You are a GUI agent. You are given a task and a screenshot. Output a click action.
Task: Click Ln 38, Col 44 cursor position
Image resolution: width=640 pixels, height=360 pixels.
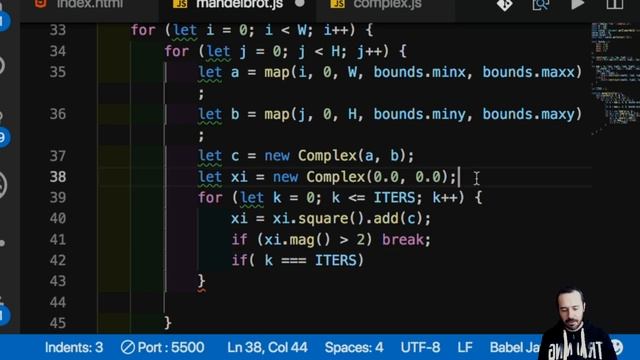(267, 347)
